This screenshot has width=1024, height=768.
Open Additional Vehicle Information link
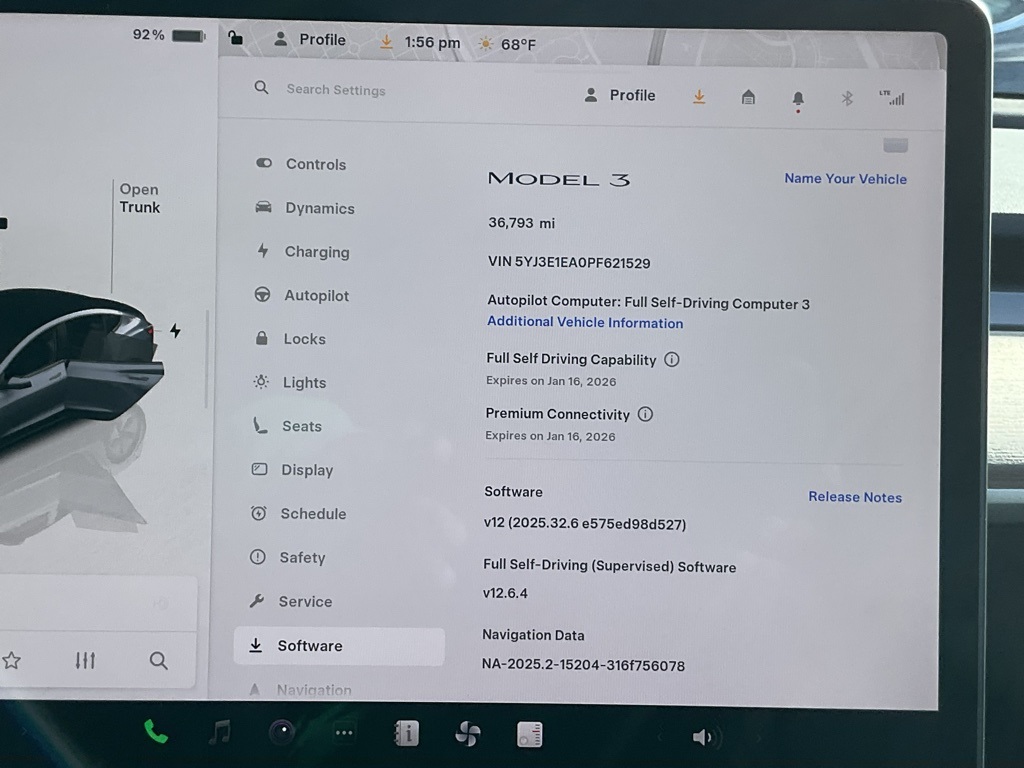[x=585, y=322]
